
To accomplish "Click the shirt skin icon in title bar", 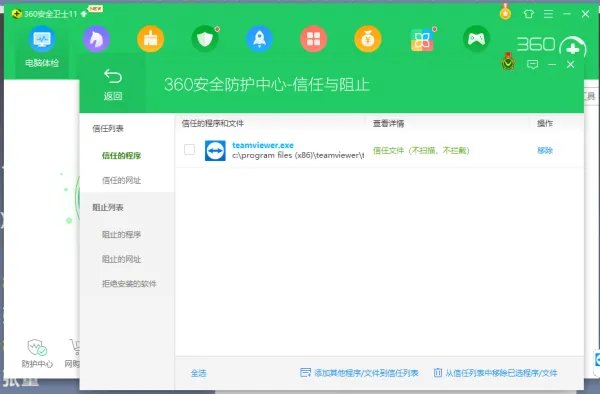I will [x=529, y=14].
